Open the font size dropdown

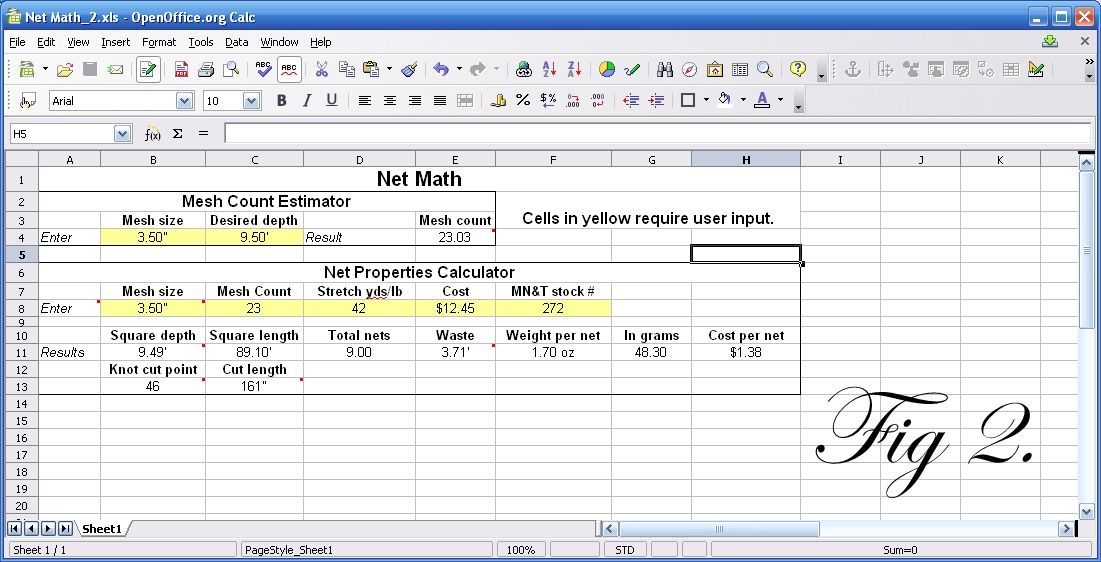pyautogui.click(x=252, y=101)
